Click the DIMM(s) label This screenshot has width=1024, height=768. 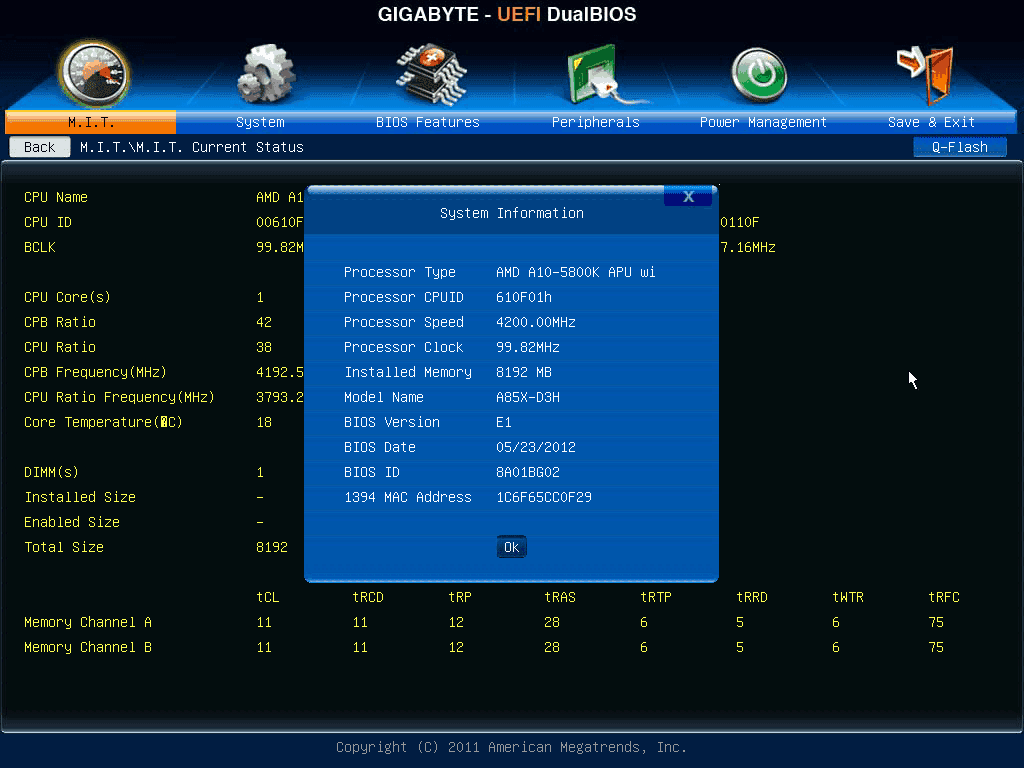point(51,472)
